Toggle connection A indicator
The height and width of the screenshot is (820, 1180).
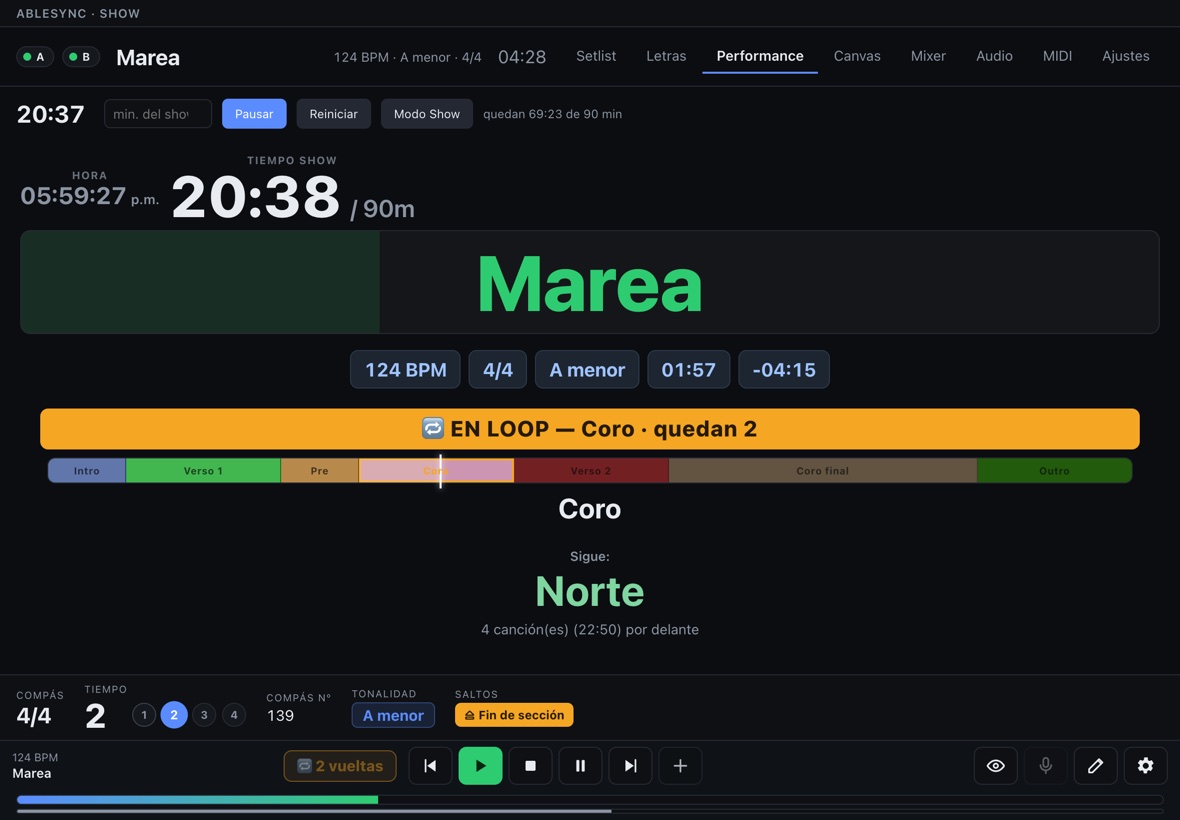[x=35, y=56]
